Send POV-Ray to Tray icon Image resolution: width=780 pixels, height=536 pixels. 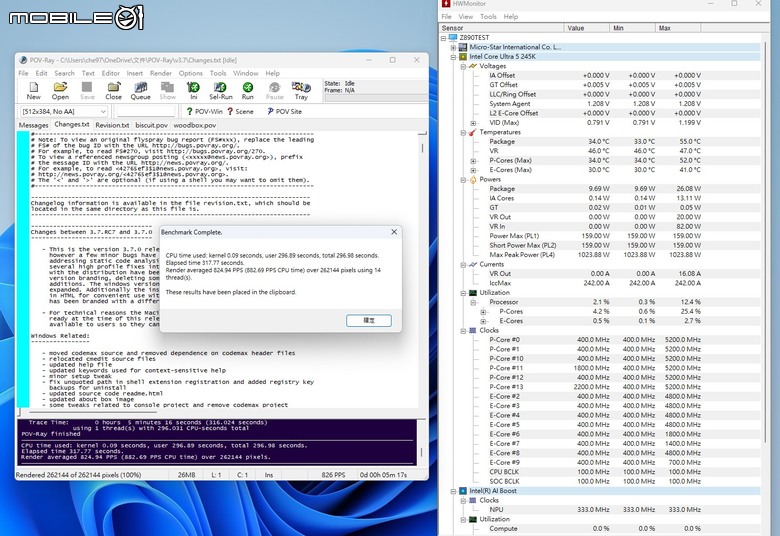point(301,91)
